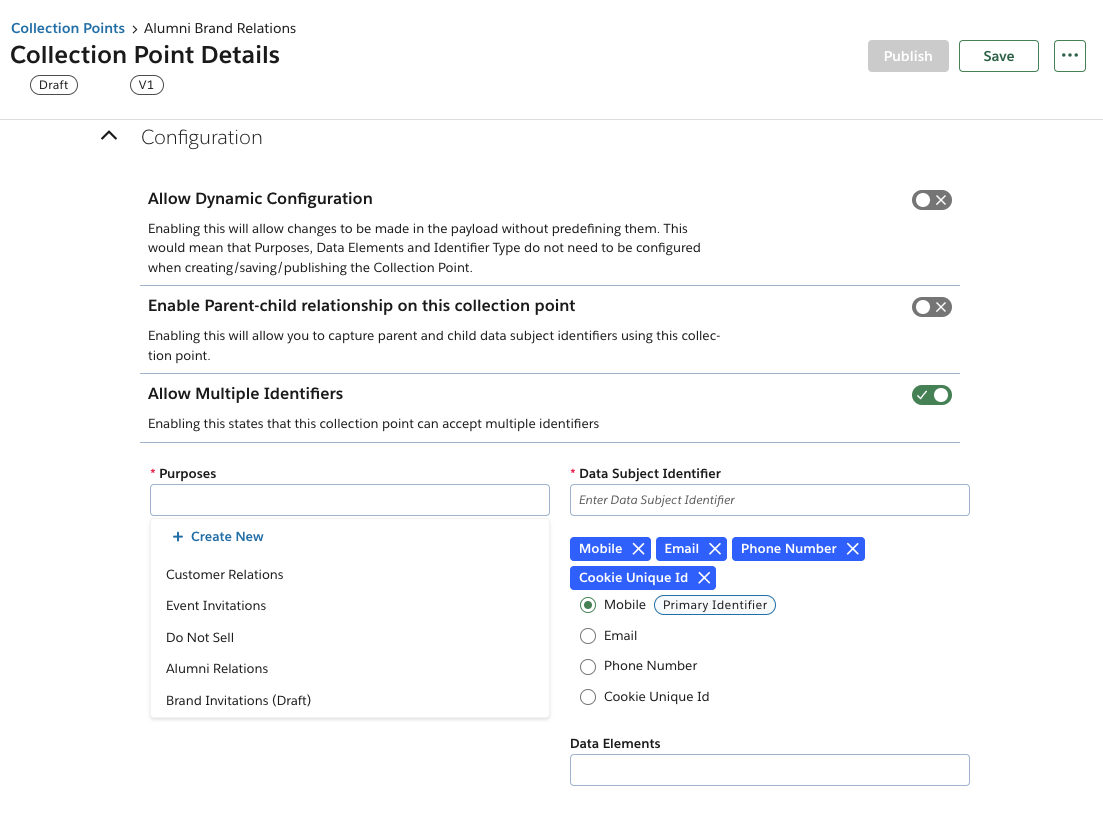This screenshot has height=826, width=1103.
Task: Remove the Mobile identifier tag
Action: 638,549
